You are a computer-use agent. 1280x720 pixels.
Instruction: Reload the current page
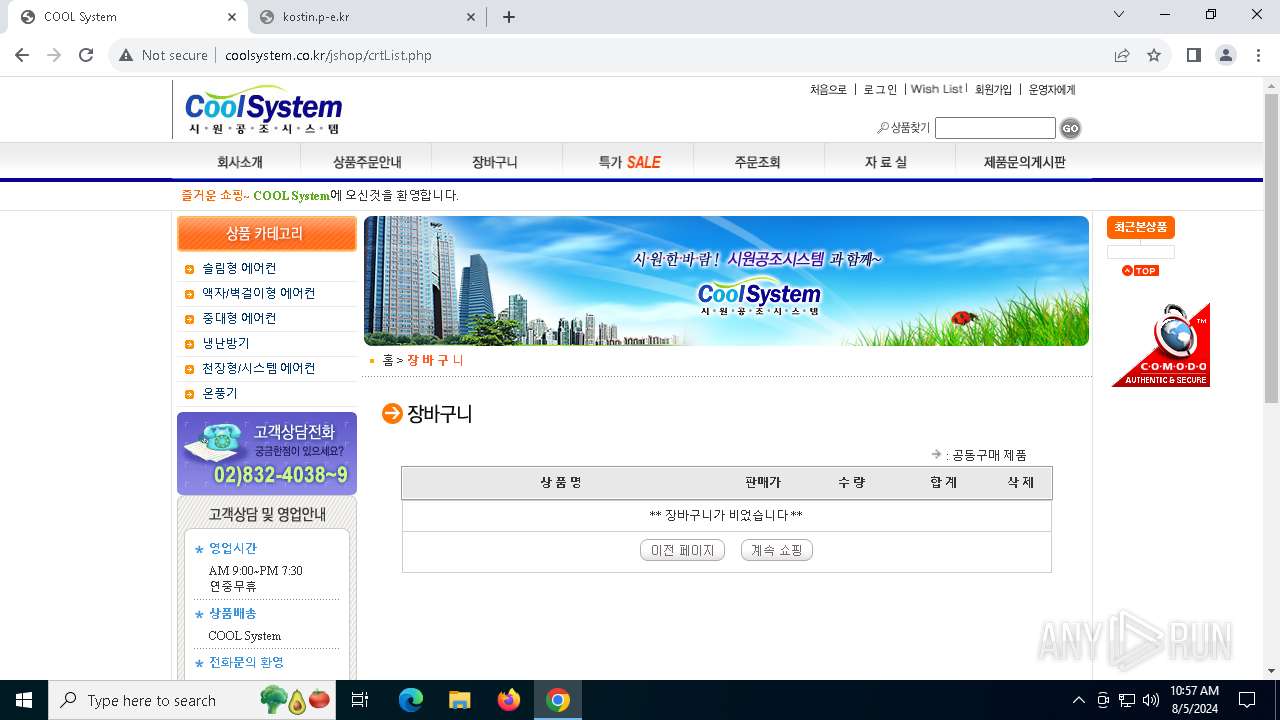click(x=86, y=55)
